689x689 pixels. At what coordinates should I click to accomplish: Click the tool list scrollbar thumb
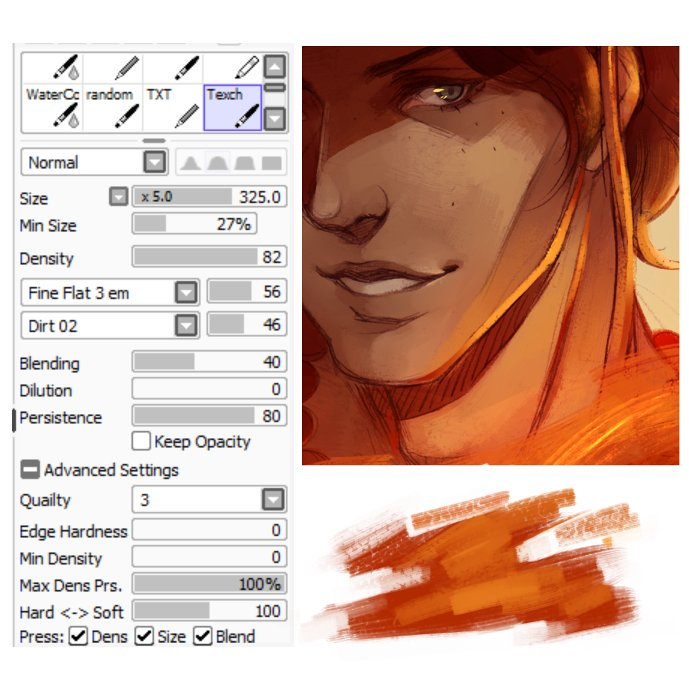click(x=275, y=87)
